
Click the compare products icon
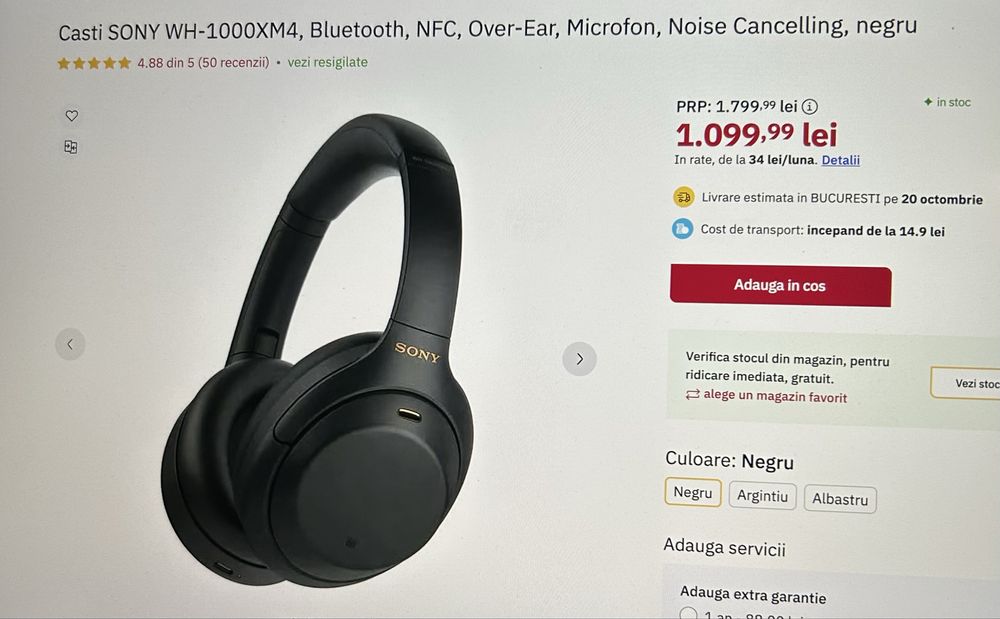(71, 147)
